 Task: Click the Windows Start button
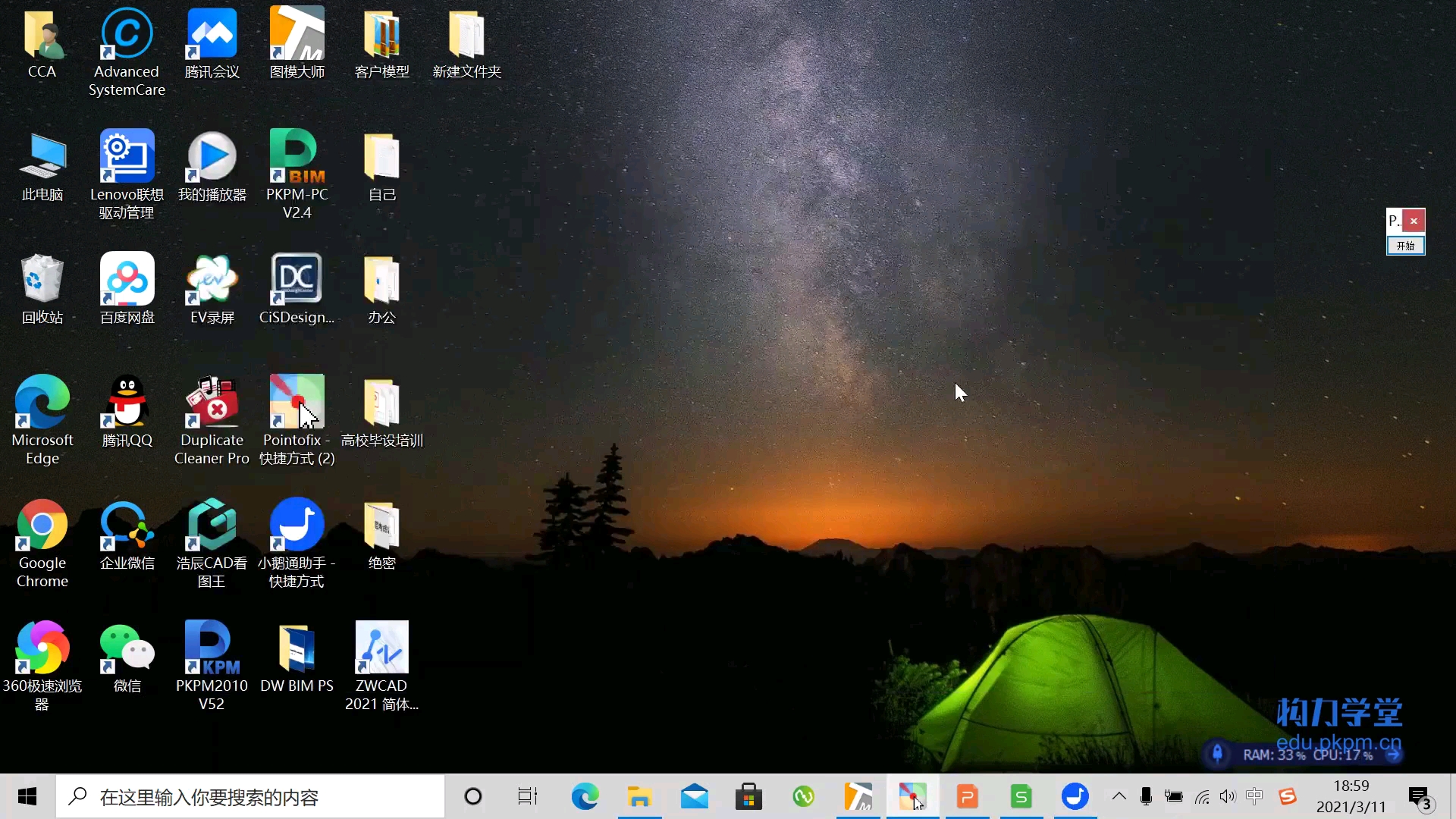point(27,797)
